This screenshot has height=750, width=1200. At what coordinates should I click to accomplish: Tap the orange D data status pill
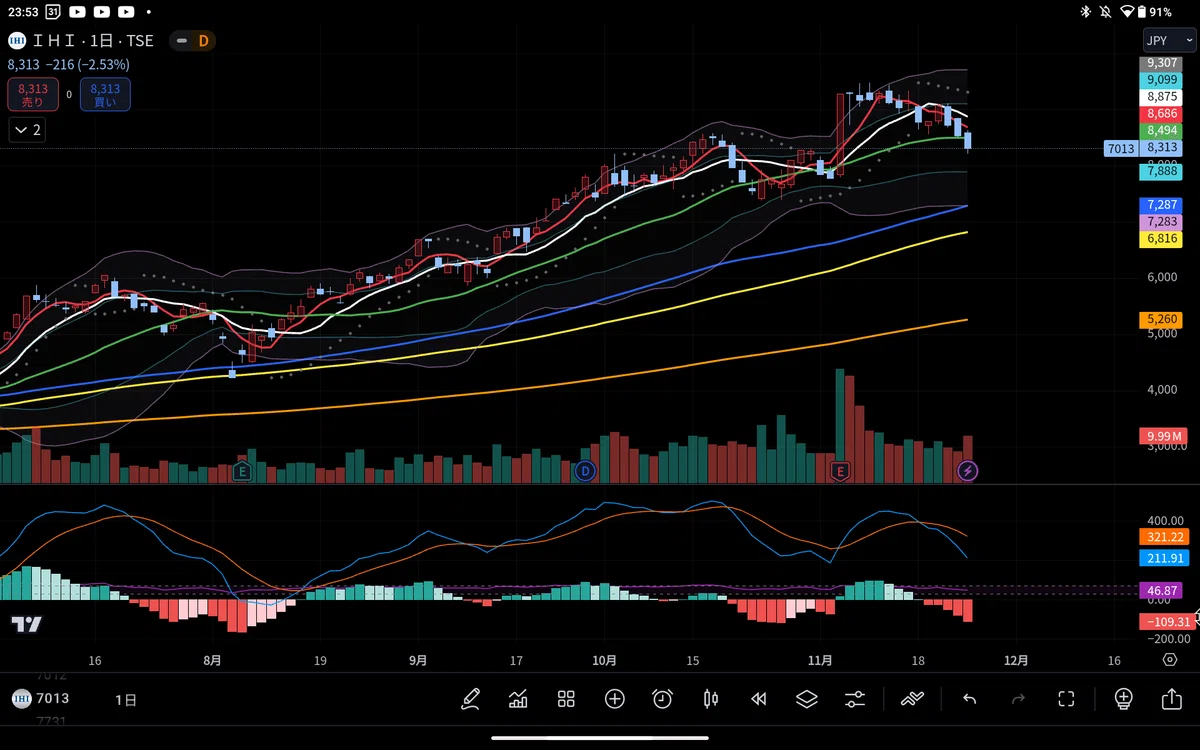click(x=193, y=41)
